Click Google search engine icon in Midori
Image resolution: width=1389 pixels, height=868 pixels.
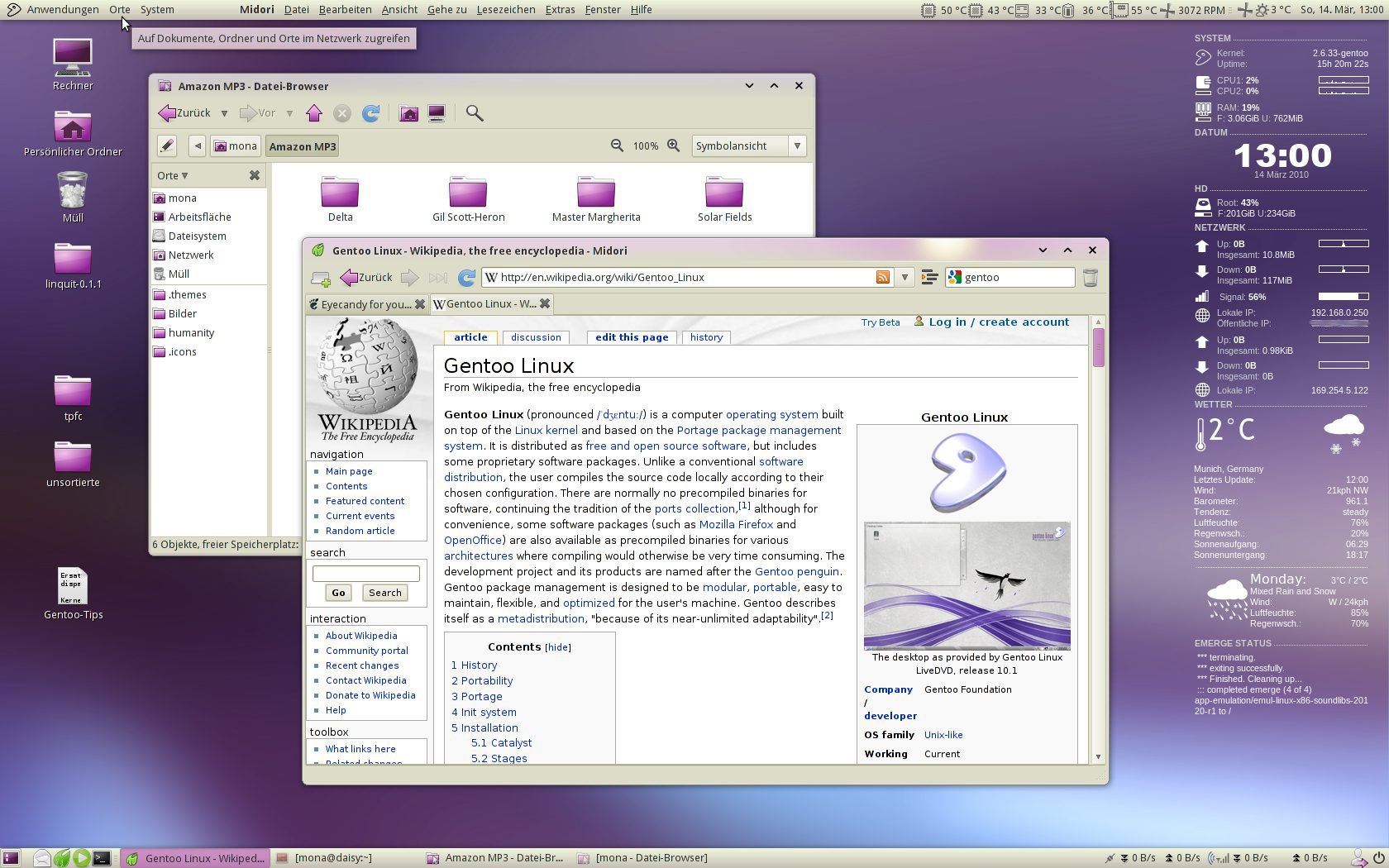coord(955,278)
